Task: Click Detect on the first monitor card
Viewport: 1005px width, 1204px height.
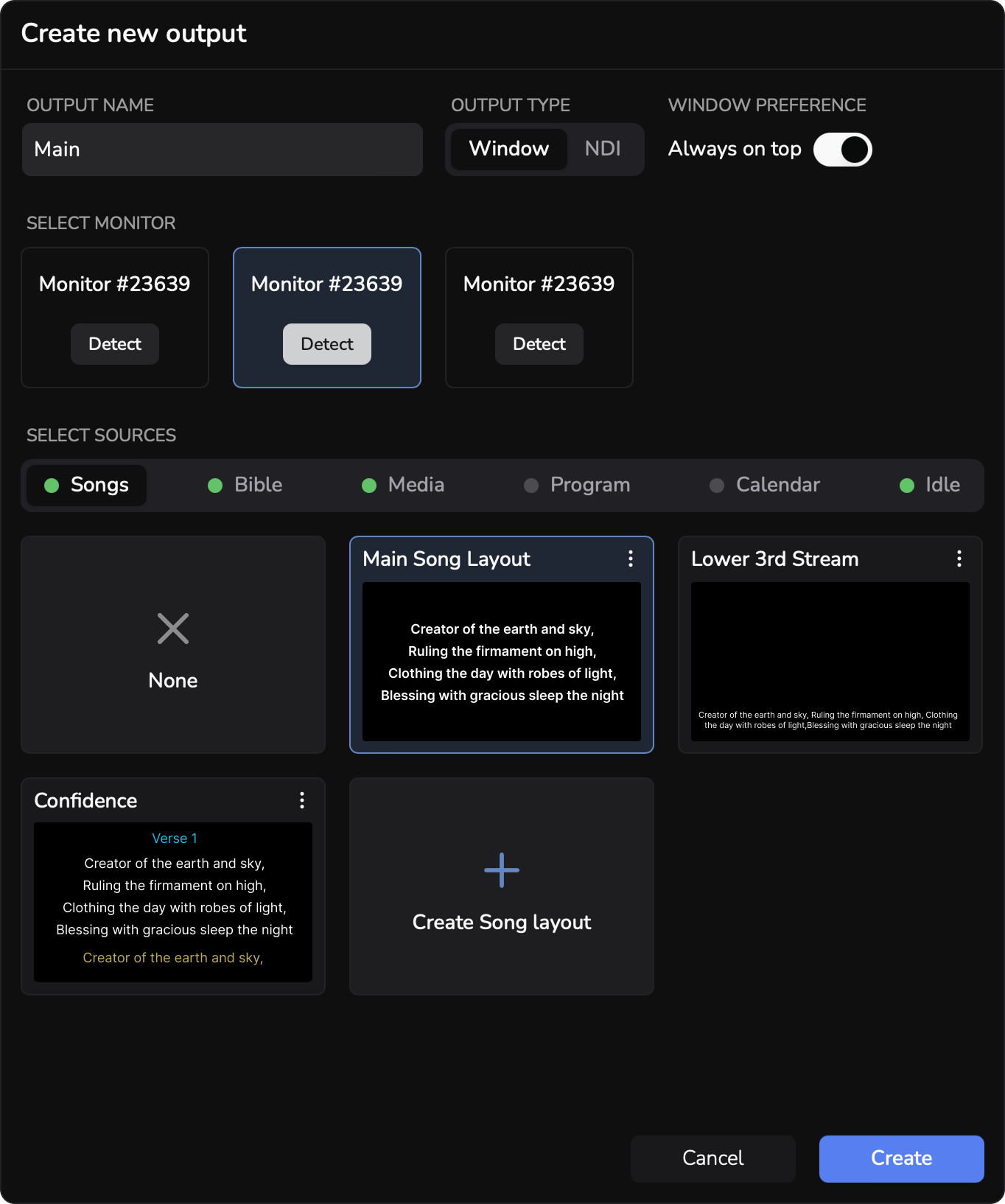Action: tap(115, 344)
